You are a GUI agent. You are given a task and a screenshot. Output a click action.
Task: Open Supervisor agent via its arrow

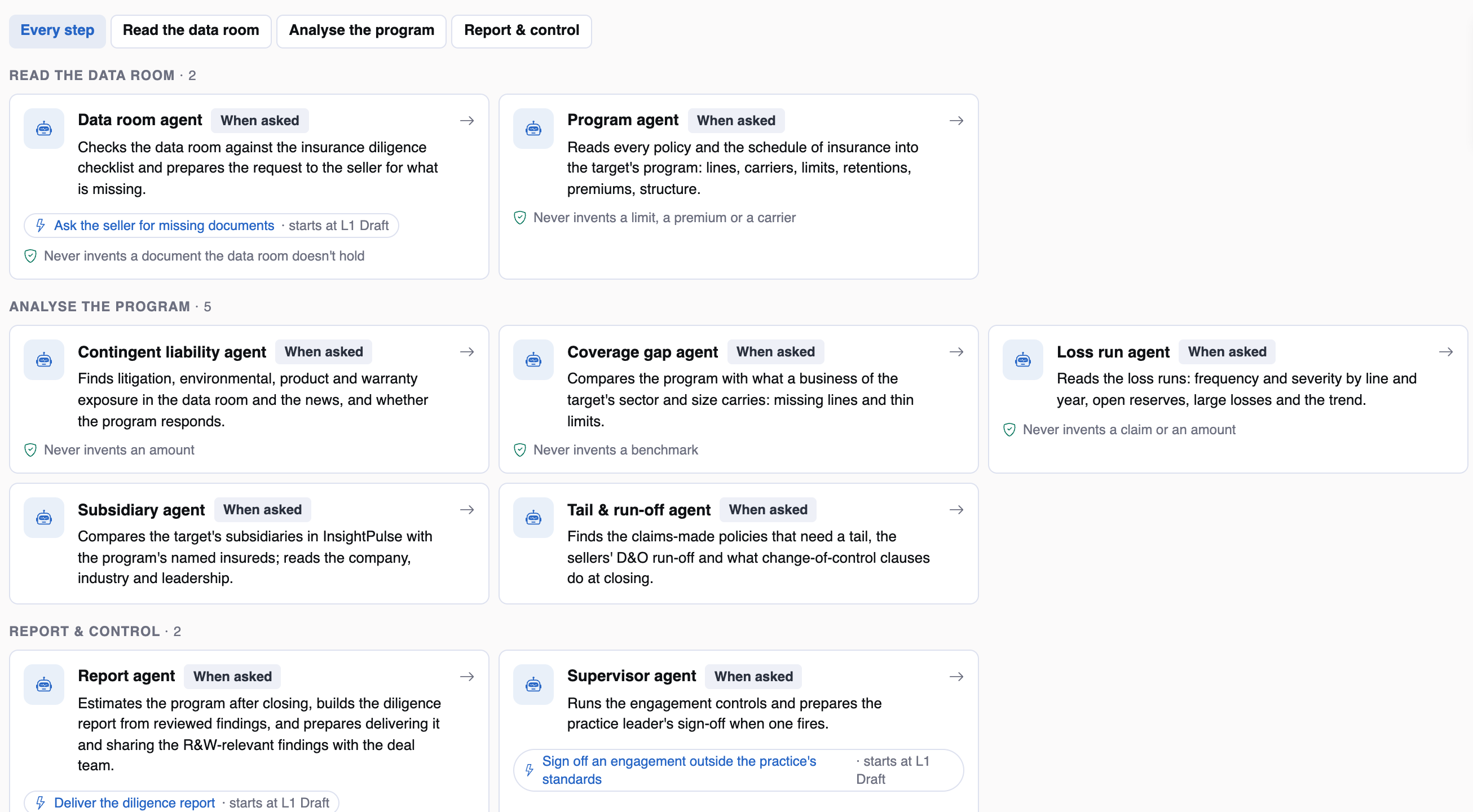(956, 677)
